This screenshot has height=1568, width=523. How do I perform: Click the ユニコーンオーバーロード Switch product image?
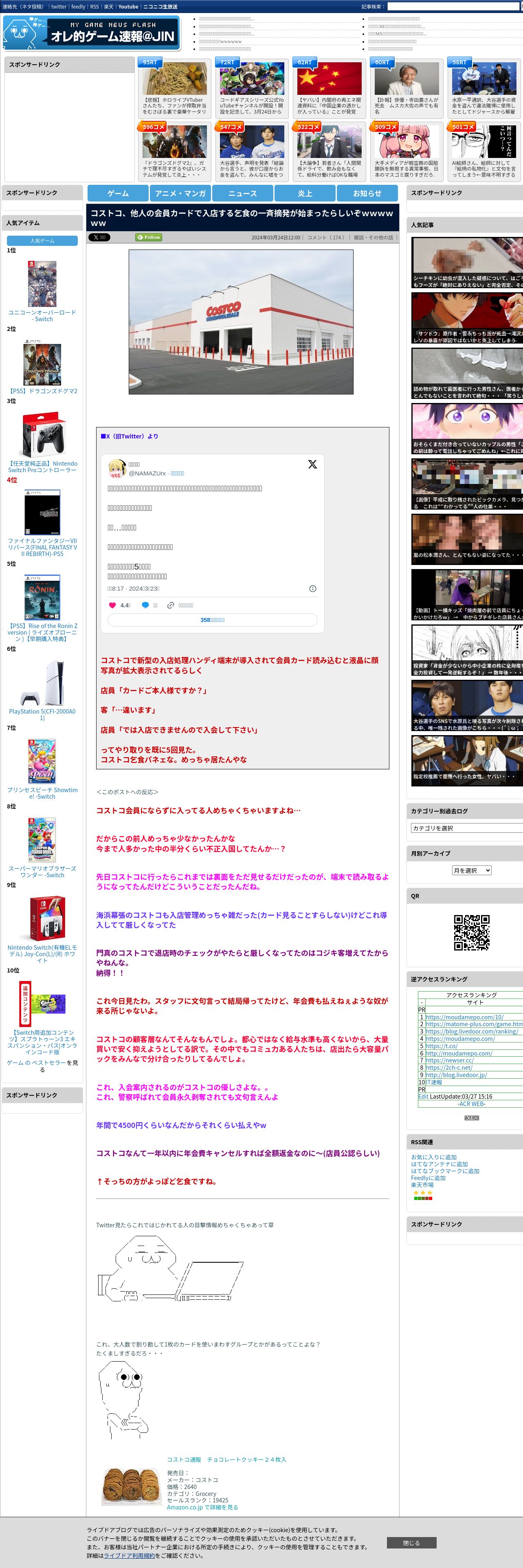coord(42,283)
